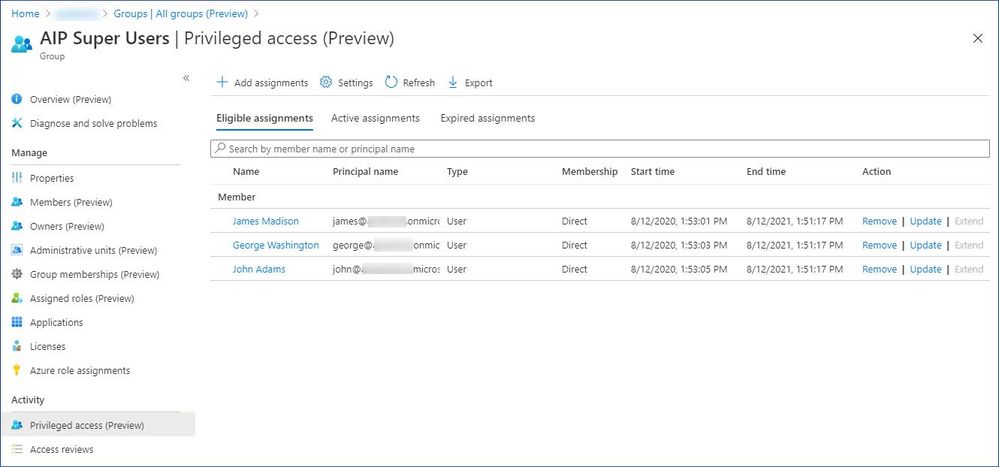This screenshot has height=467, width=999.
Task: Remove James Madison assignment
Action: pos(879,221)
